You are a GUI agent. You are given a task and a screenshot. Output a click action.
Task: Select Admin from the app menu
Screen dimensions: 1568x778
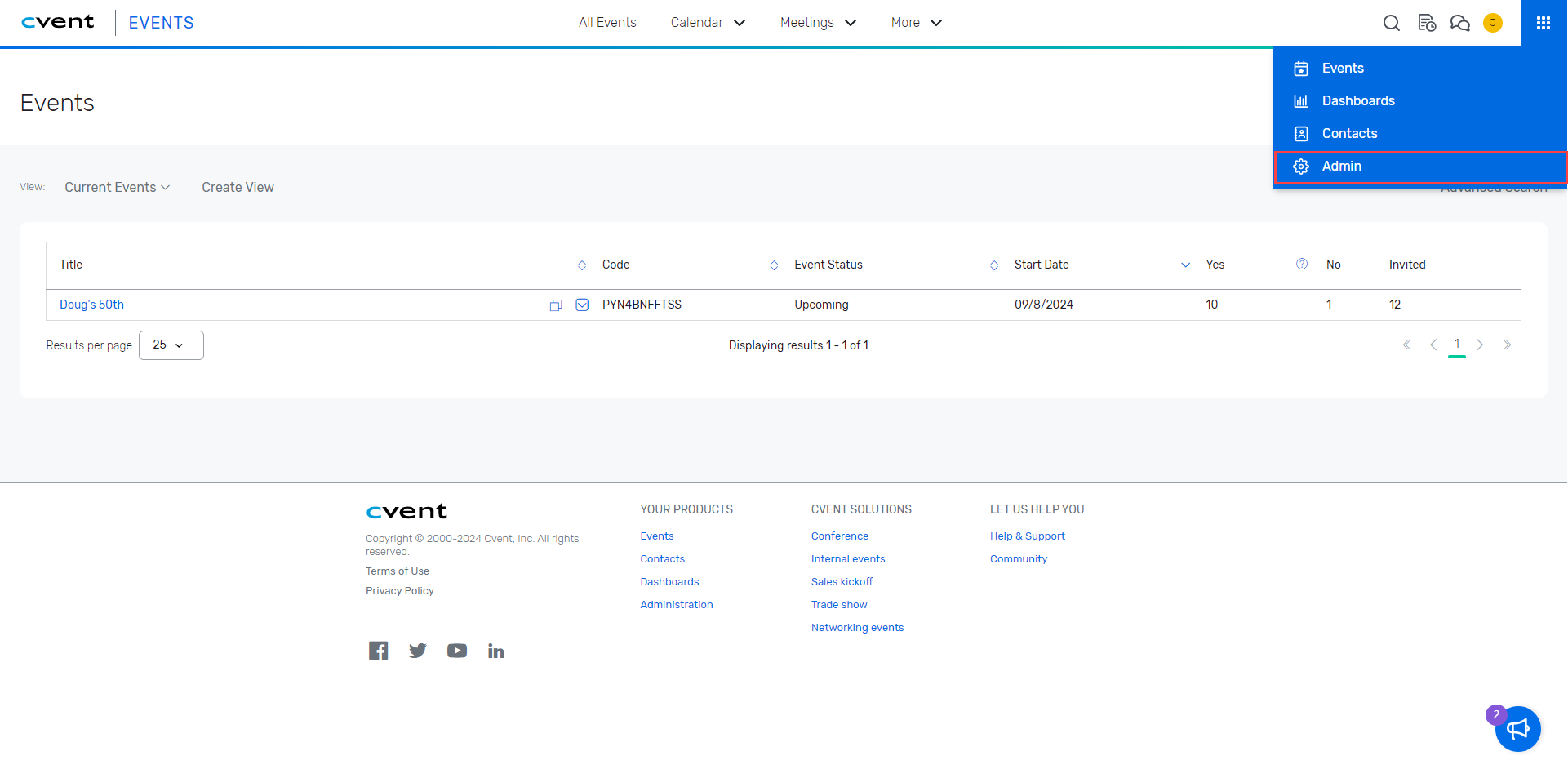(x=1341, y=167)
